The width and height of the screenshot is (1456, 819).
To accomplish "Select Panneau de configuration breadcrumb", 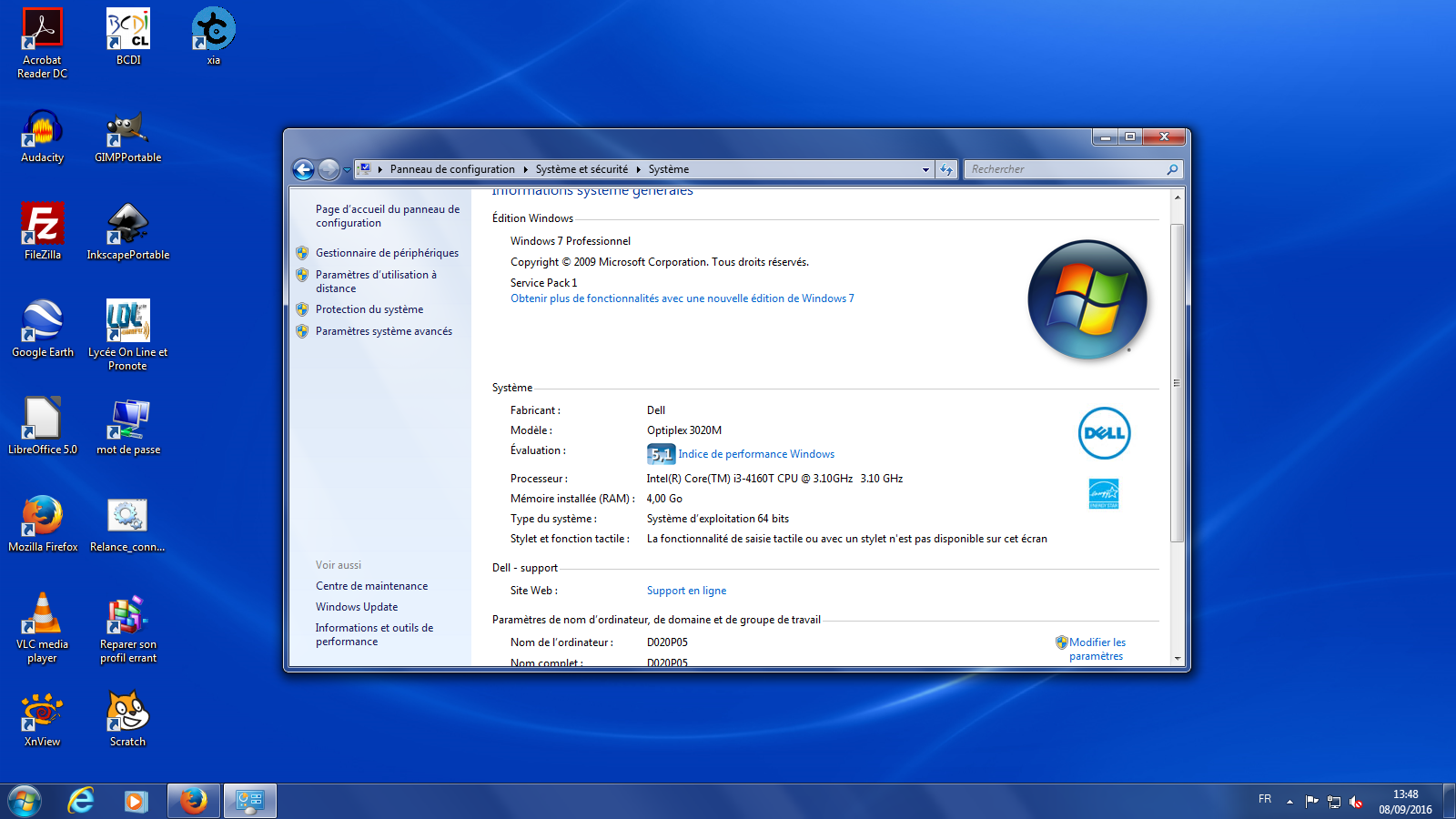I will point(452,169).
